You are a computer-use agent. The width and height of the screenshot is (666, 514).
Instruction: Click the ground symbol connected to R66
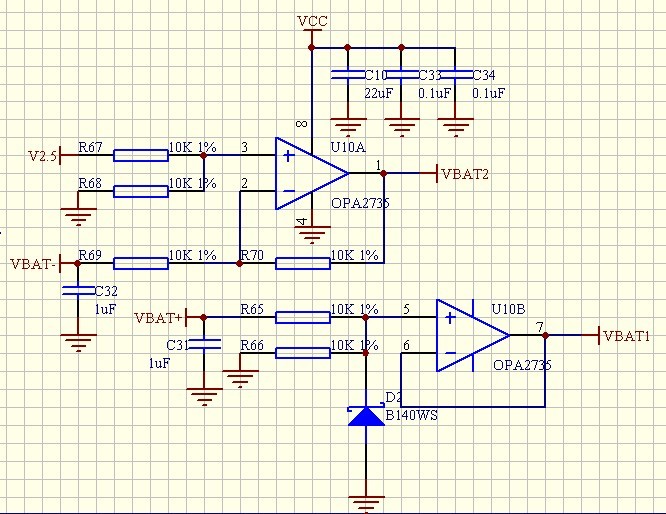pos(240,379)
